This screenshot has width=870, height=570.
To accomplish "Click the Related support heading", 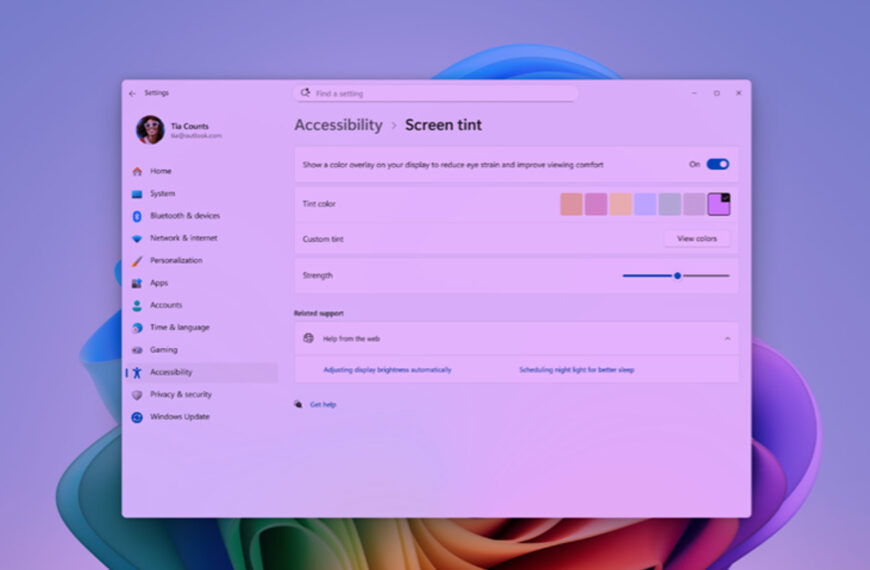I will pyautogui.click(x=318, y=313).
